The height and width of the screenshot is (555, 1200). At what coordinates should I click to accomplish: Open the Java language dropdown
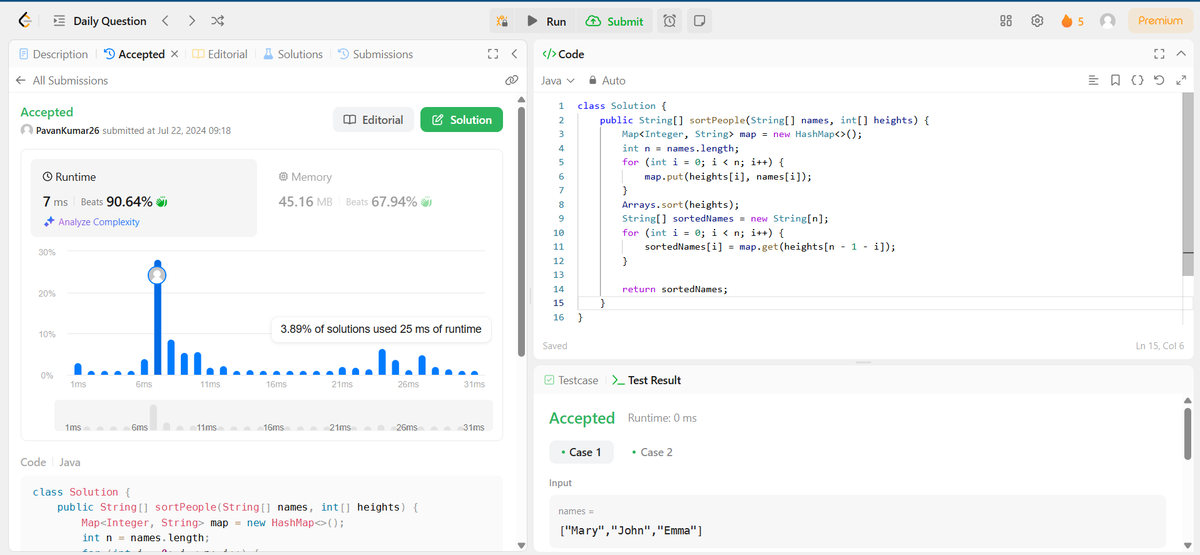point(557,80)
